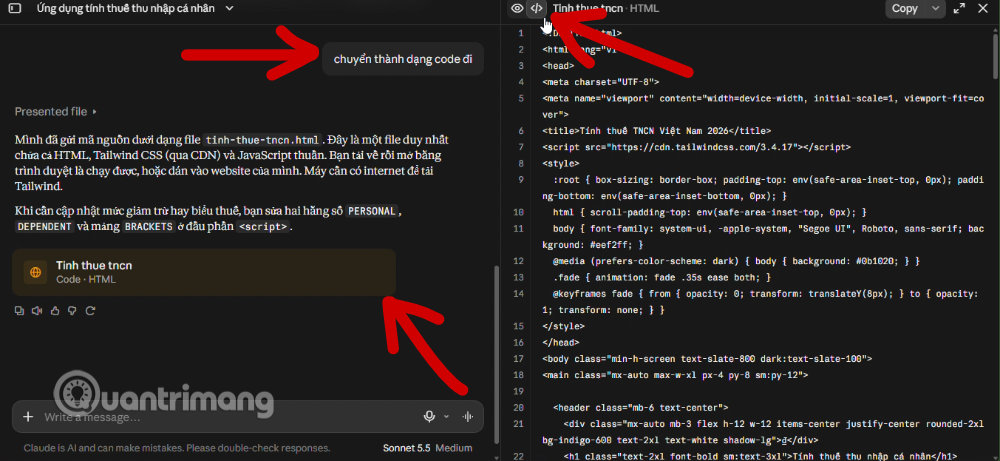
Task: Click the @media prefers-color-scheme line
Action: [736, 261]
